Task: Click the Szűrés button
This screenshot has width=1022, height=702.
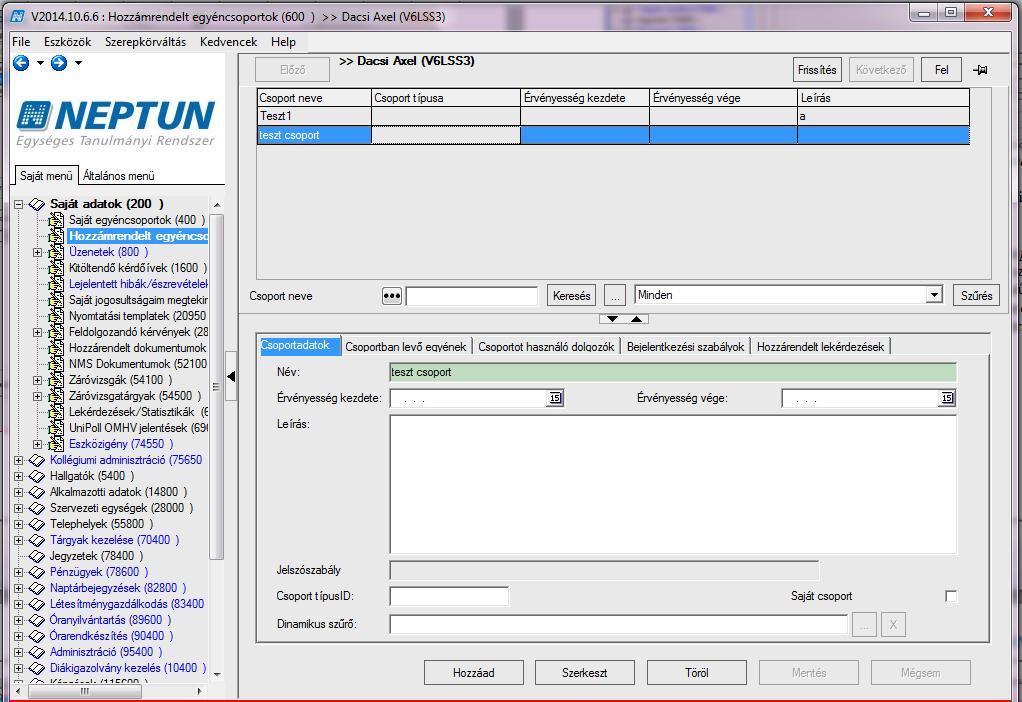Action: point(976,296)
